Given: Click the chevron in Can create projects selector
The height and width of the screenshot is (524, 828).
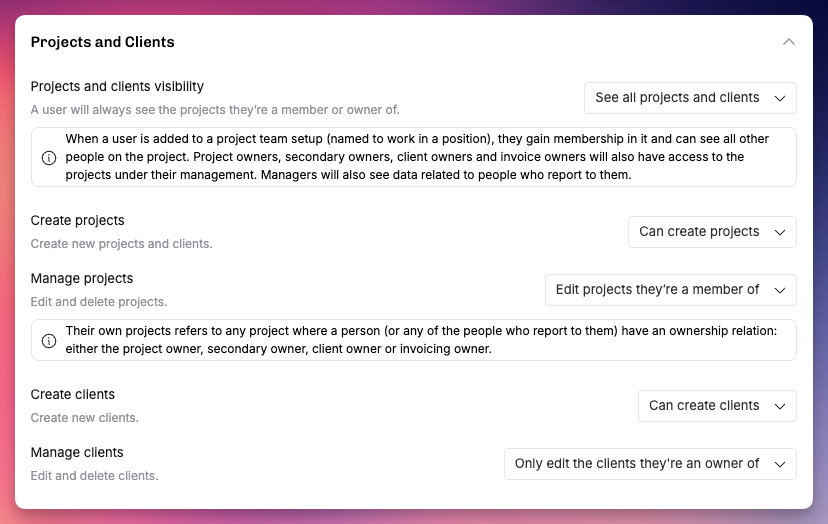Looking at the screenshot, I should point(779,232).
